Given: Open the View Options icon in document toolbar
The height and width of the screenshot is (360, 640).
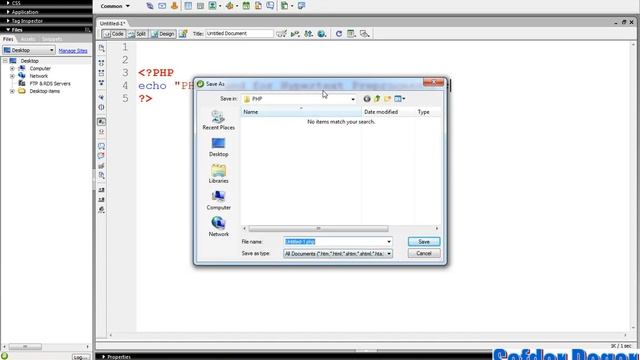Looking at the screenshot, I should click(x=351, y=33).
